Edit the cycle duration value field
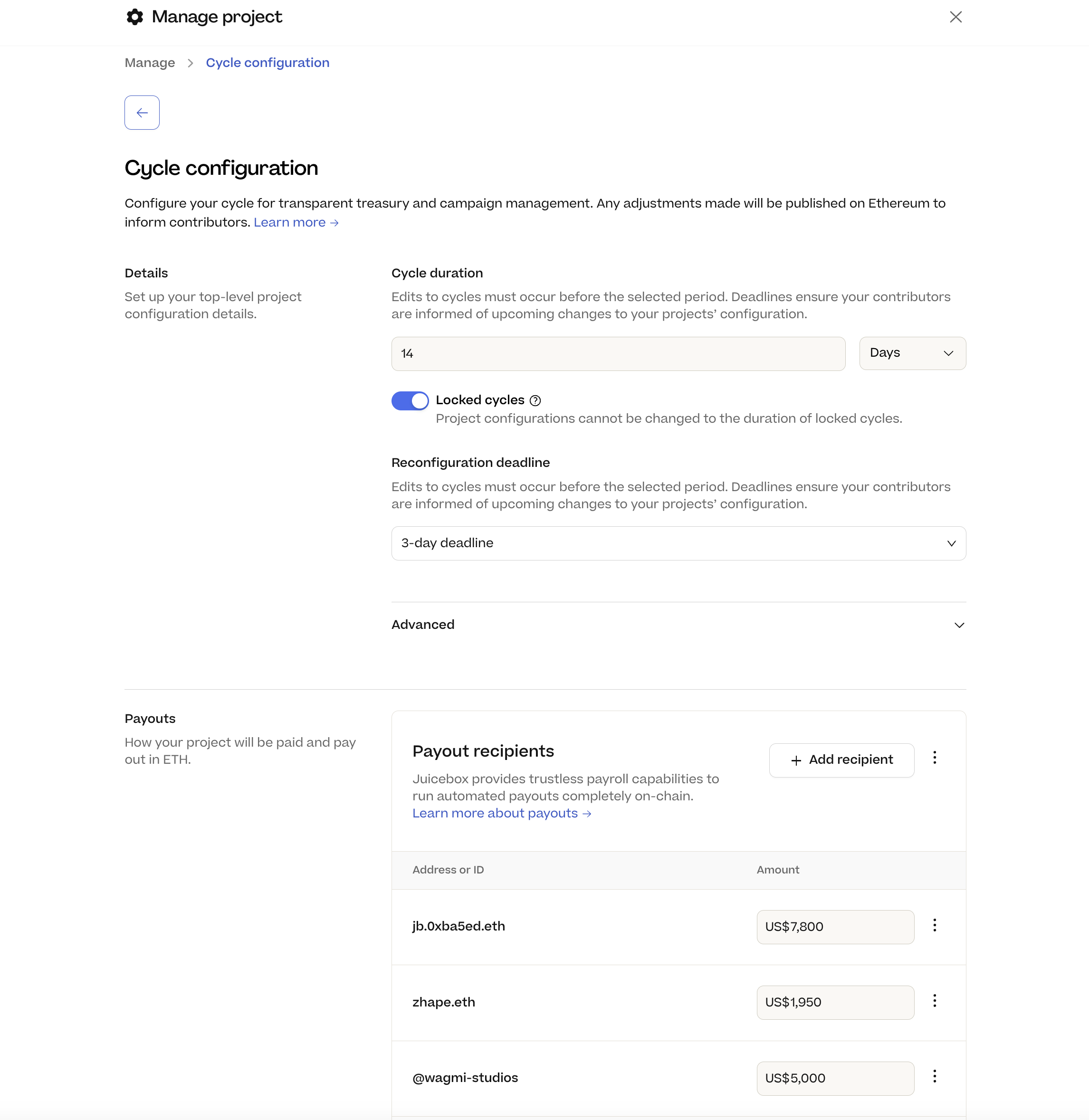Image resolution: width=1089 pixels, height=1120 pixels. [617, 353]
